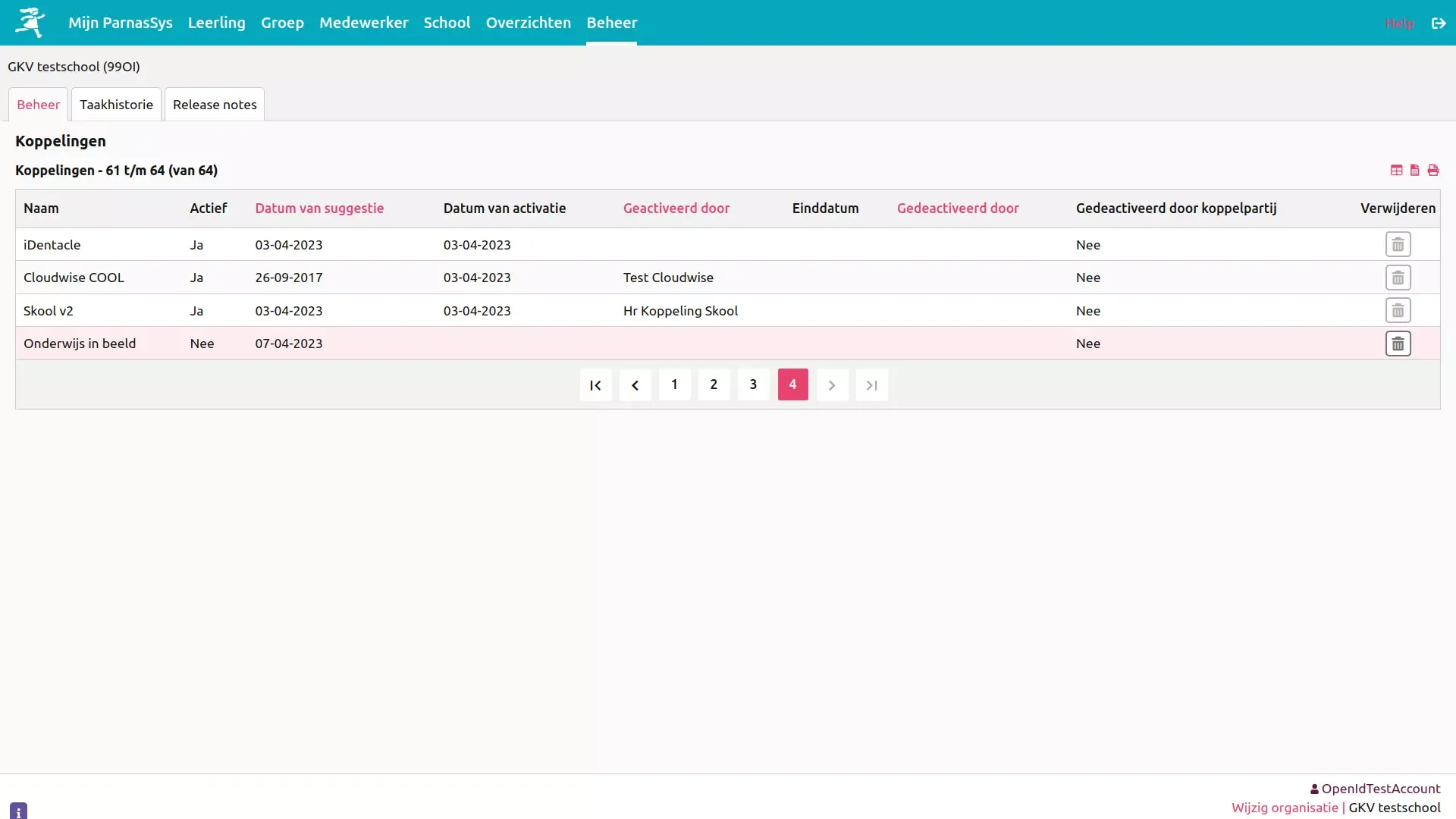
Task: Go to first page of pagination
Action: pyautogui.click(x=595, y=385)
